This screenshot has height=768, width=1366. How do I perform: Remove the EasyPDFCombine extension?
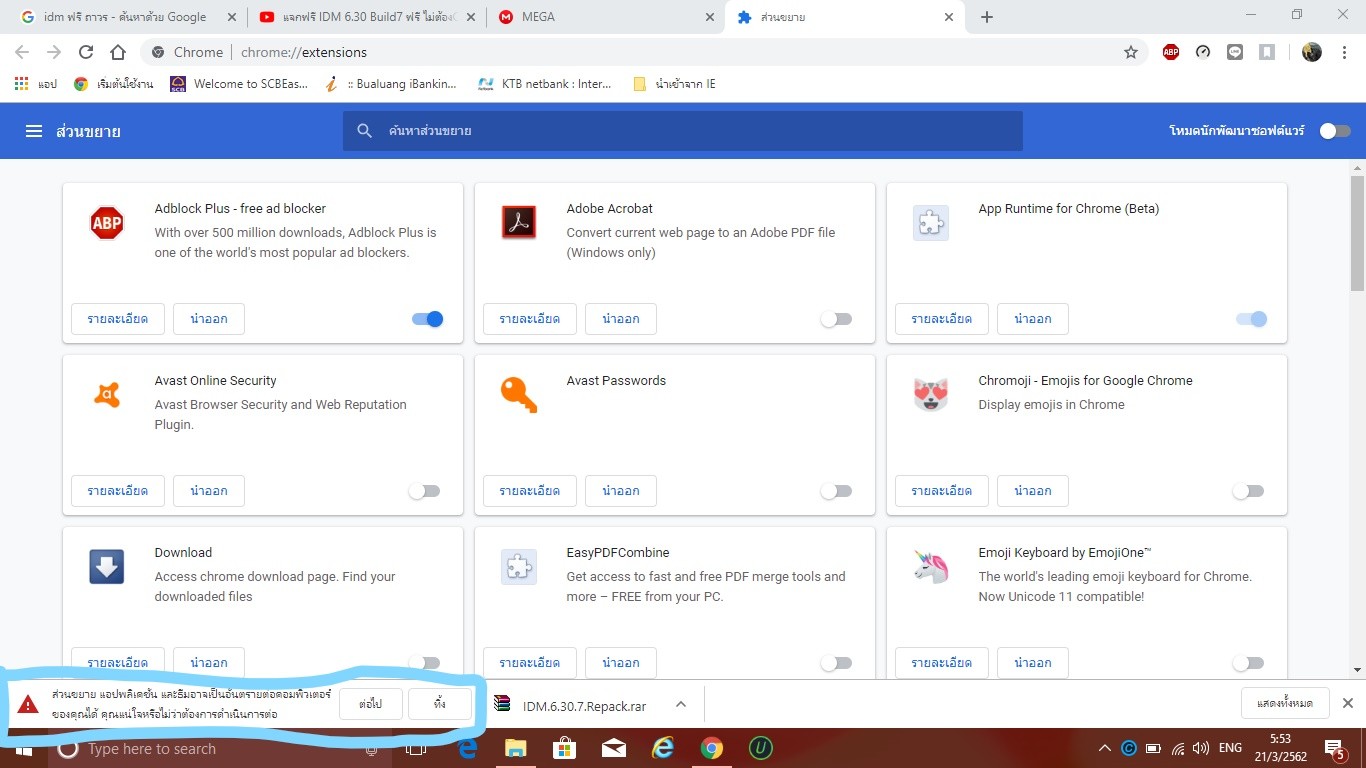pyautogui.click(x=620, y=663)
